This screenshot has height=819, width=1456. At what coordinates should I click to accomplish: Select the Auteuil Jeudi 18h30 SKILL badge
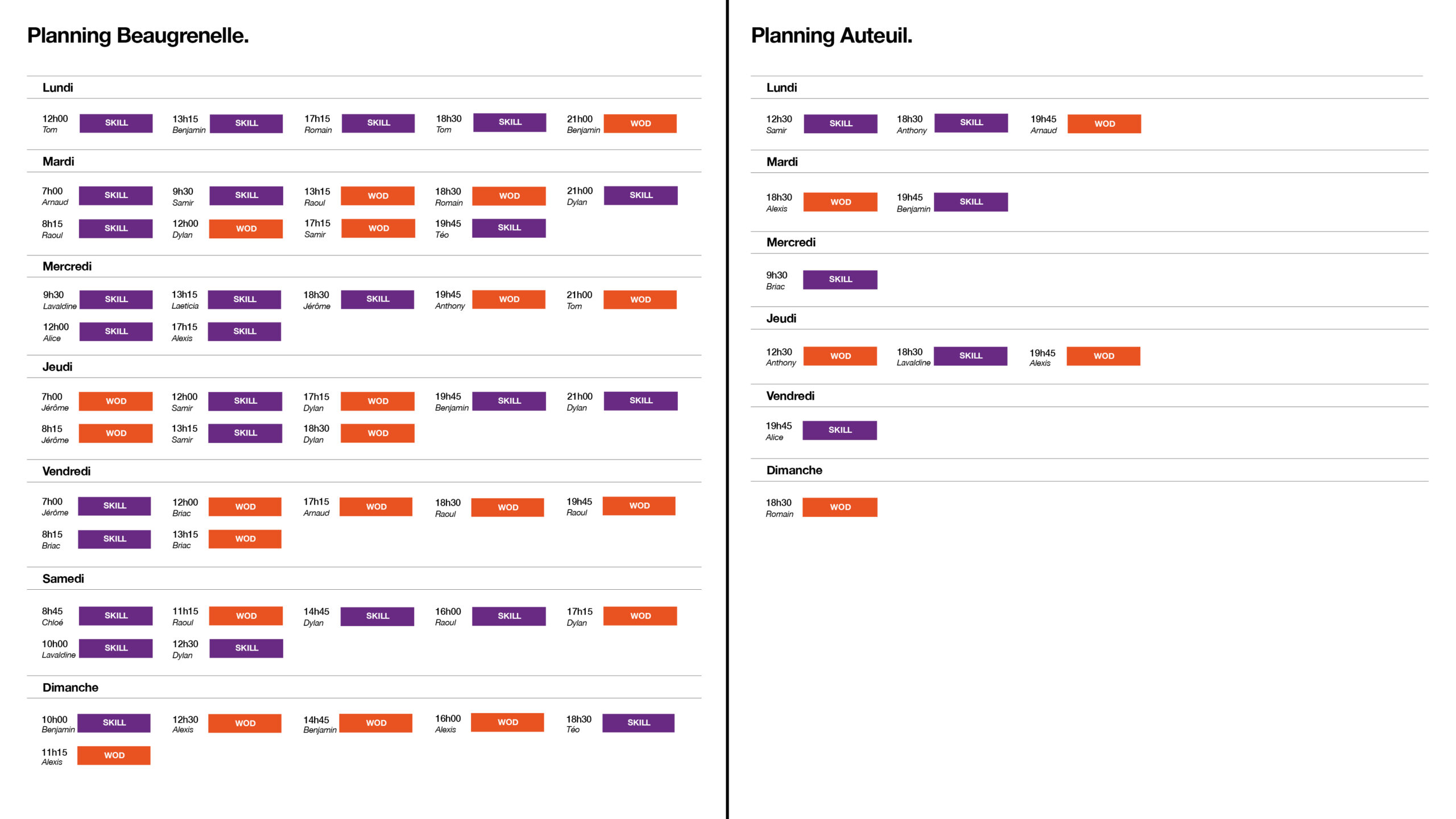pos(970,355)
